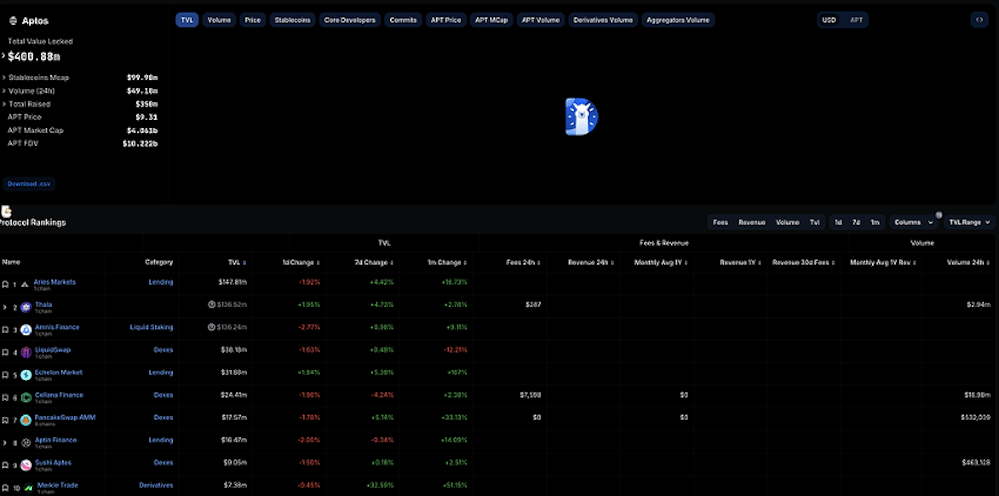
Task: Select the 1d time period filter
Action: tap(838, 222)
